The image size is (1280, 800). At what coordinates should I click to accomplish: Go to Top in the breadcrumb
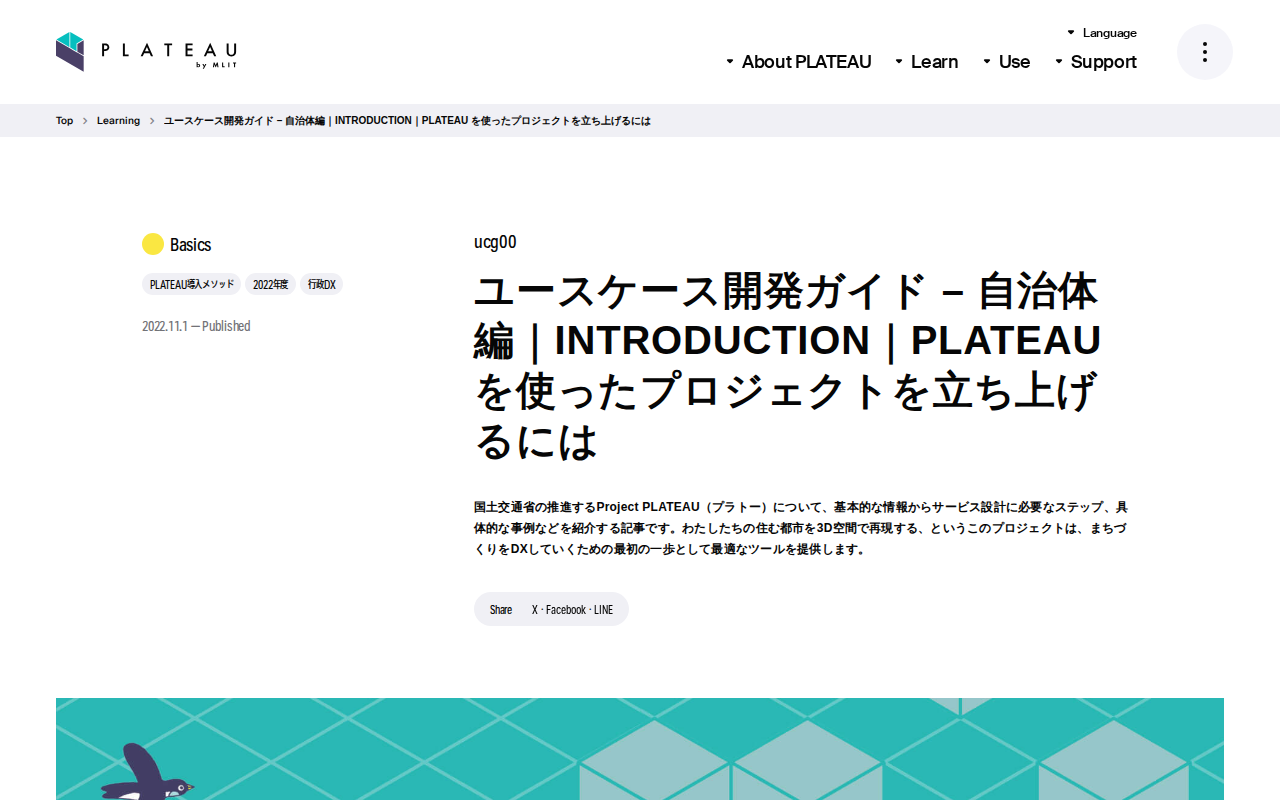click(65, 121)
